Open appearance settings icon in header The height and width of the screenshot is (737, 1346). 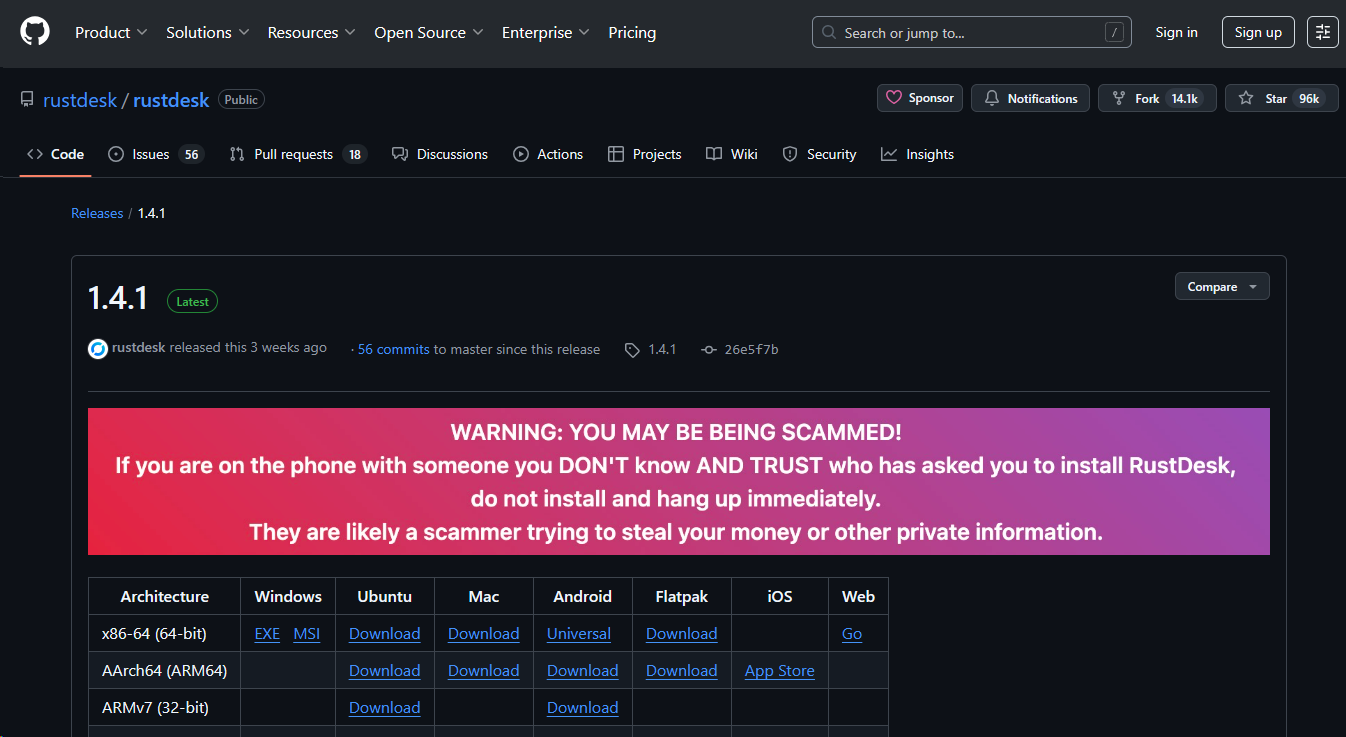(x=1323, y=32)
